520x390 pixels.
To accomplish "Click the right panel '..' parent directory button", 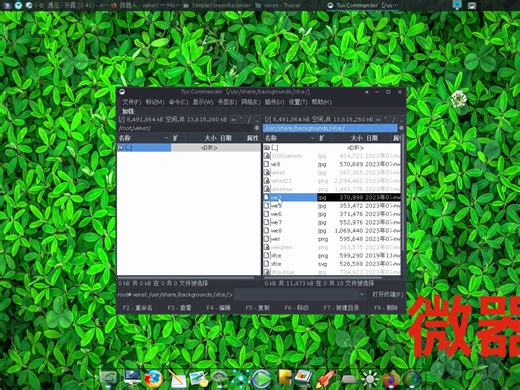I will click(401, 119).
